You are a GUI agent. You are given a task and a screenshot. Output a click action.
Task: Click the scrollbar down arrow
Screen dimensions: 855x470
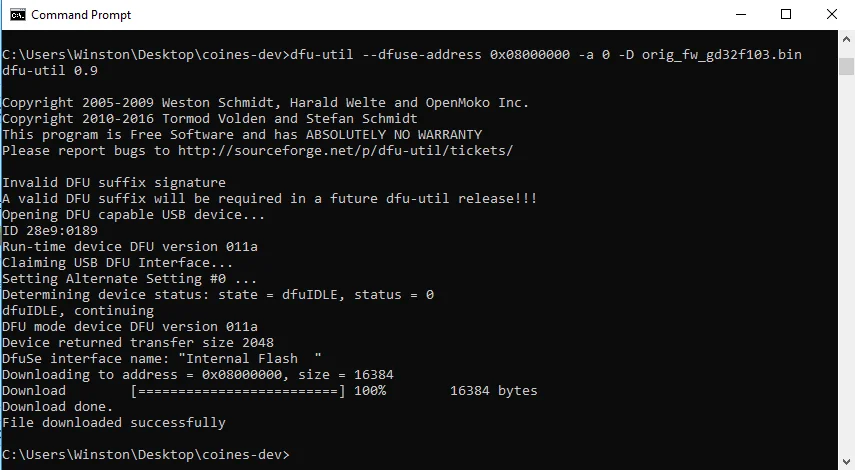(x=846, y=461)
